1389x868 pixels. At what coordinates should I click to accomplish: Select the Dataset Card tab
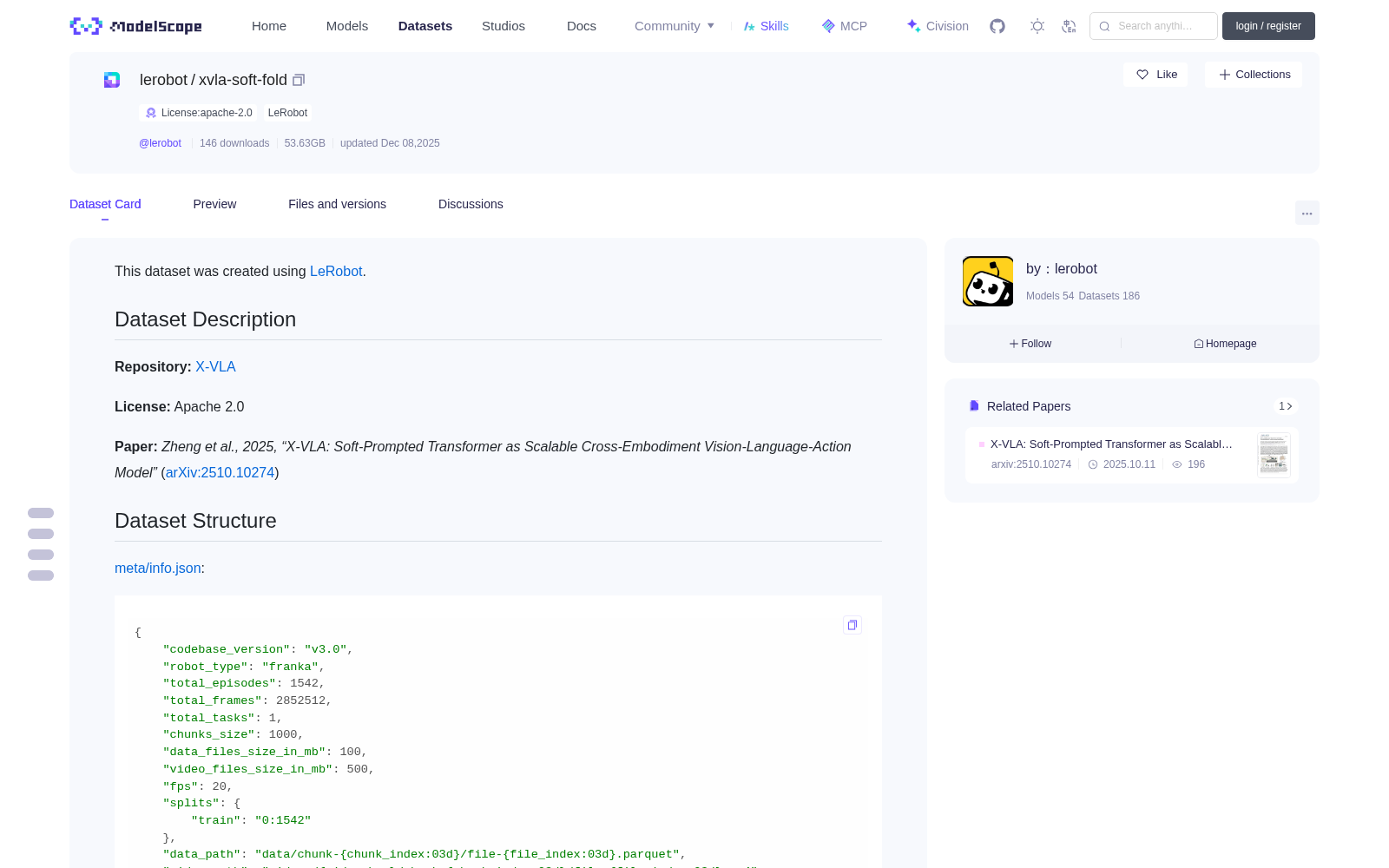click(105, 204)
